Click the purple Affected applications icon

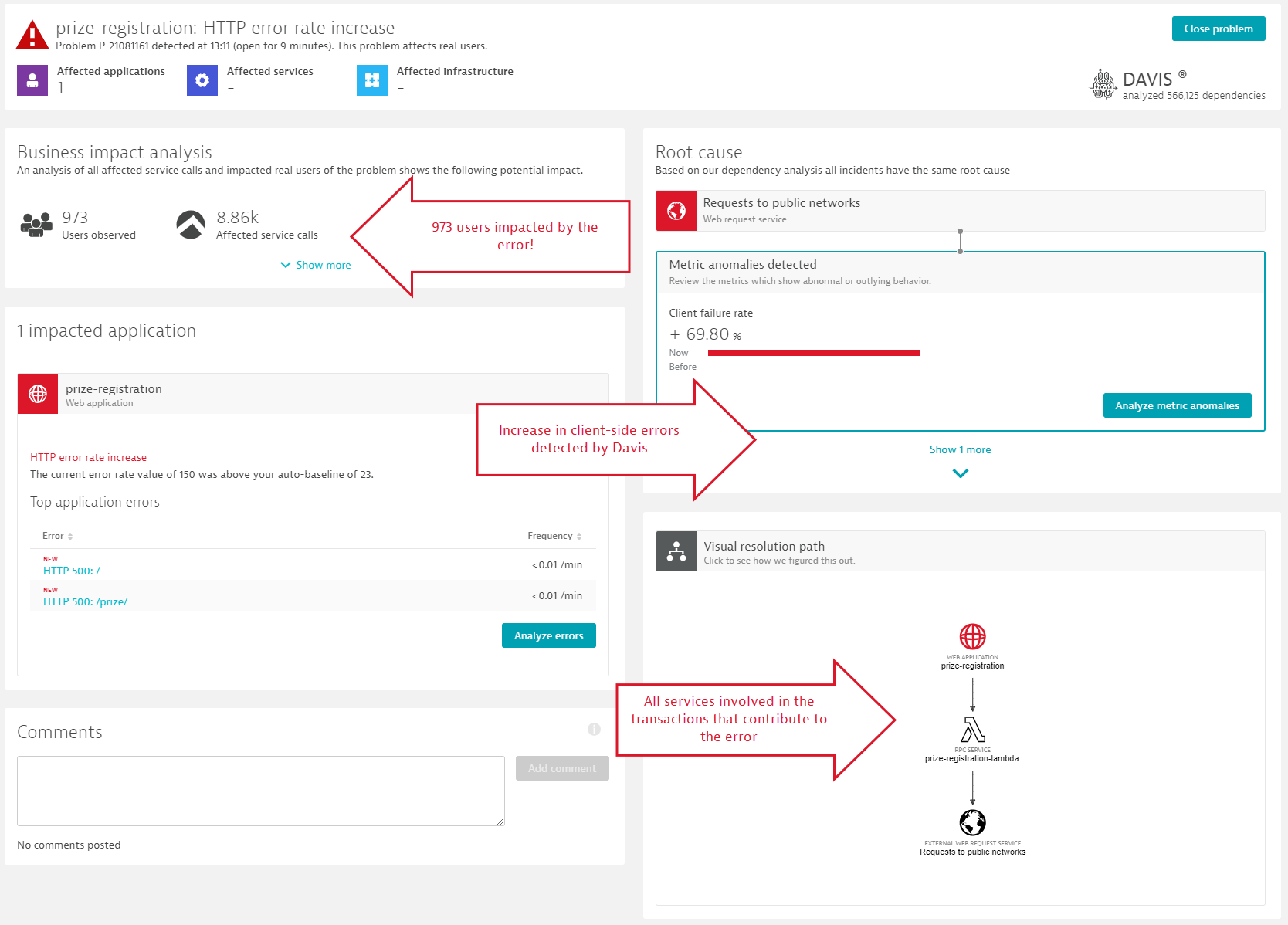pyautogui.click(x=32, y=80)
